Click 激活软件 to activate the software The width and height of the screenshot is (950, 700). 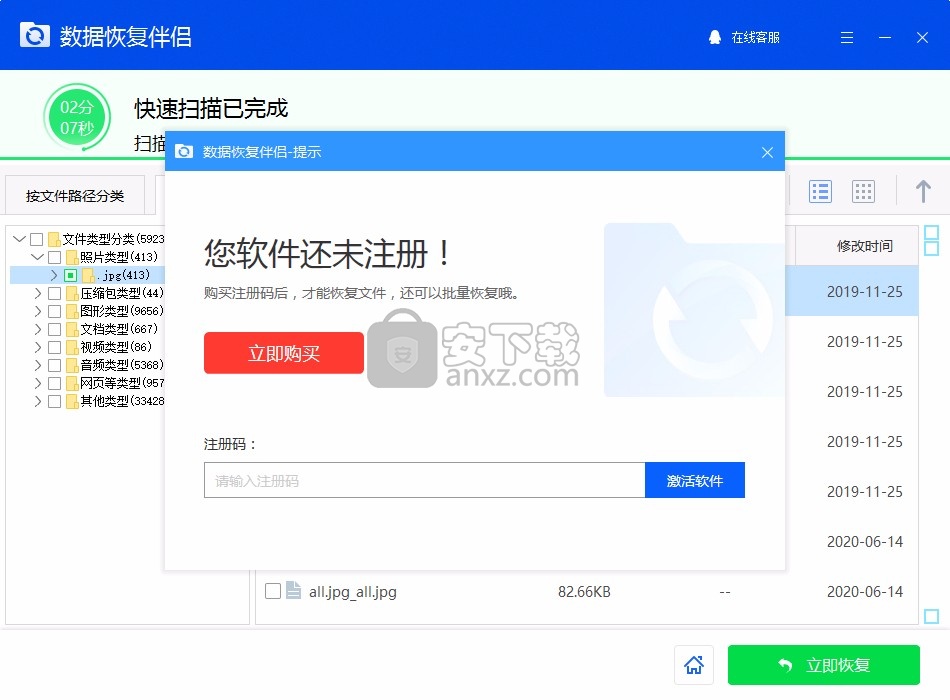pos(695,481)
